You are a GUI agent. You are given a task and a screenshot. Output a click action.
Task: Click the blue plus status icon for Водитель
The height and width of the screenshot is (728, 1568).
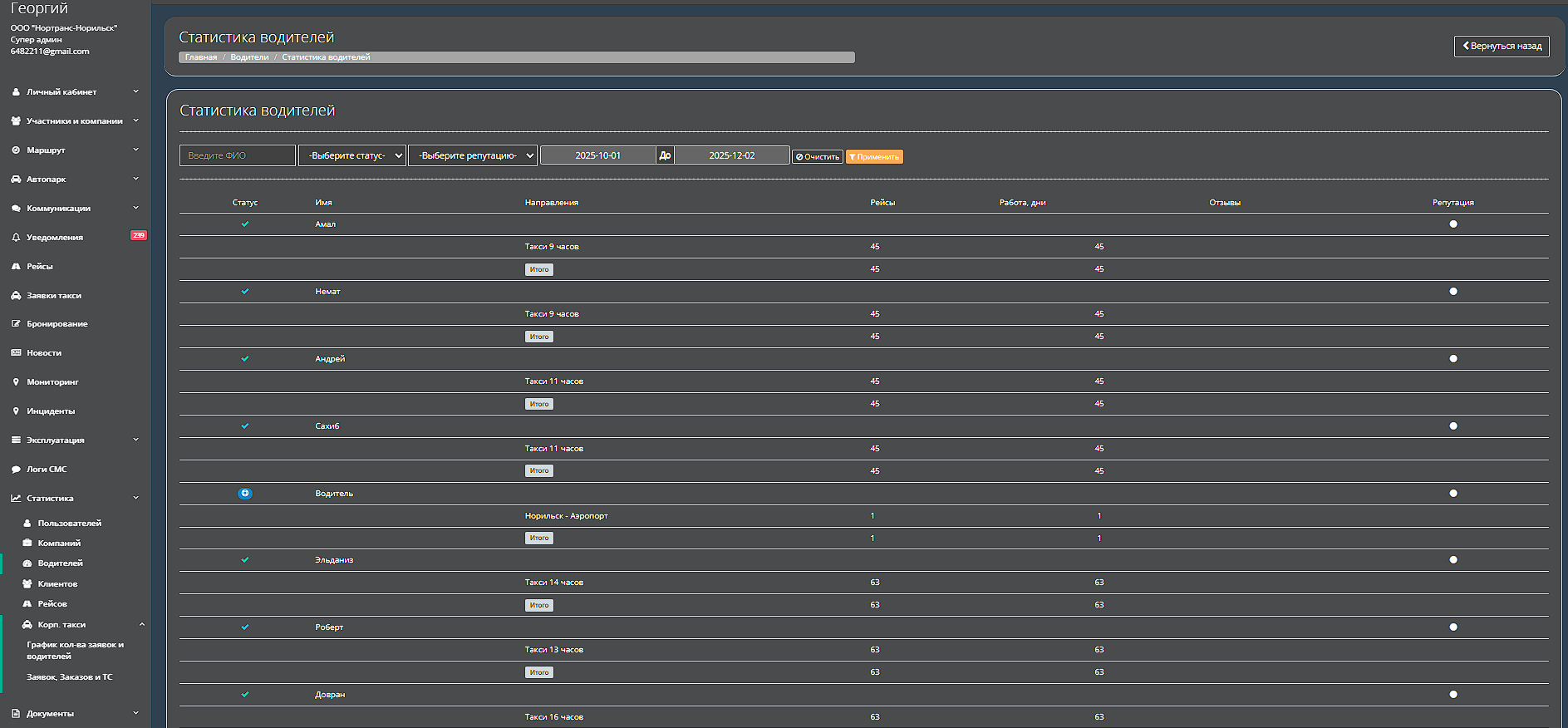[x=244, y=494]
